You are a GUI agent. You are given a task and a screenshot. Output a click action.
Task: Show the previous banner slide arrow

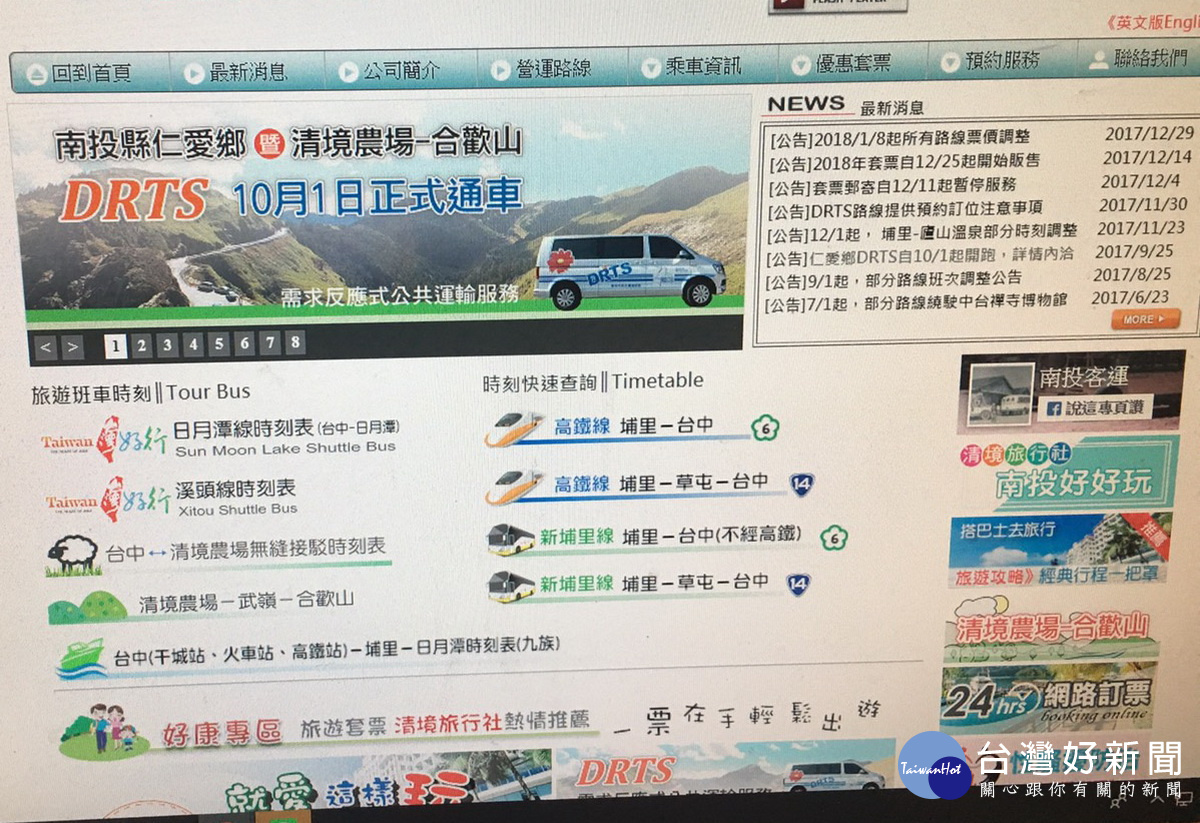point(46,348)
